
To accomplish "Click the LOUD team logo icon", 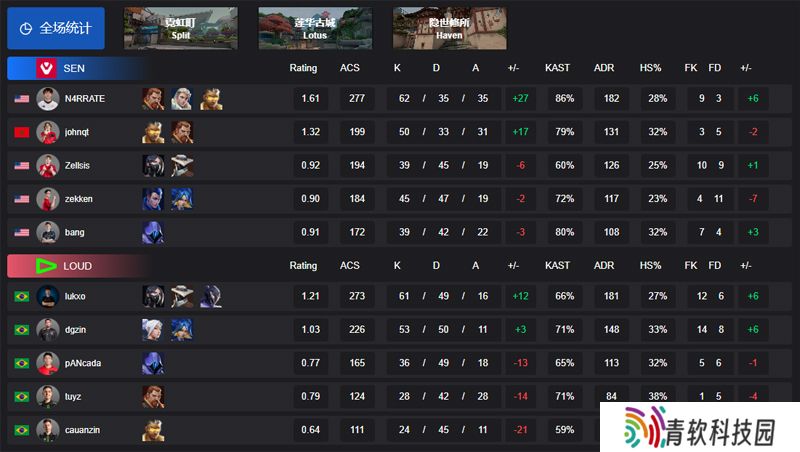I will [46, 266].
